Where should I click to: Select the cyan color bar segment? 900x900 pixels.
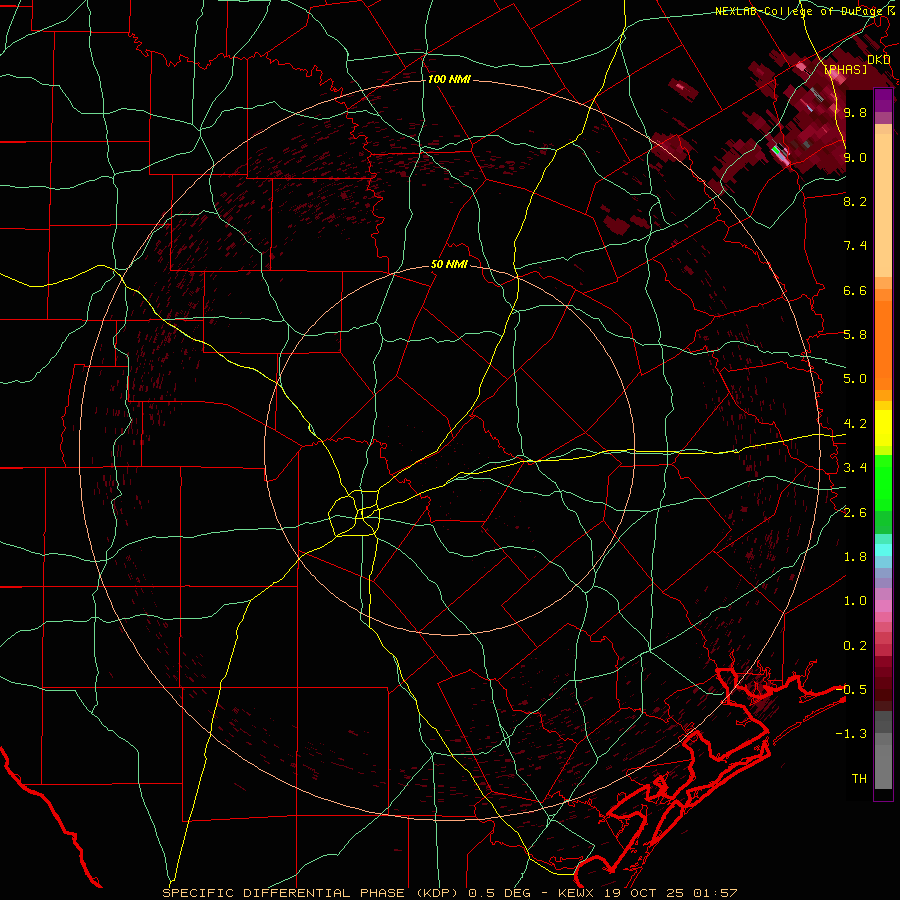click(883, 550)
